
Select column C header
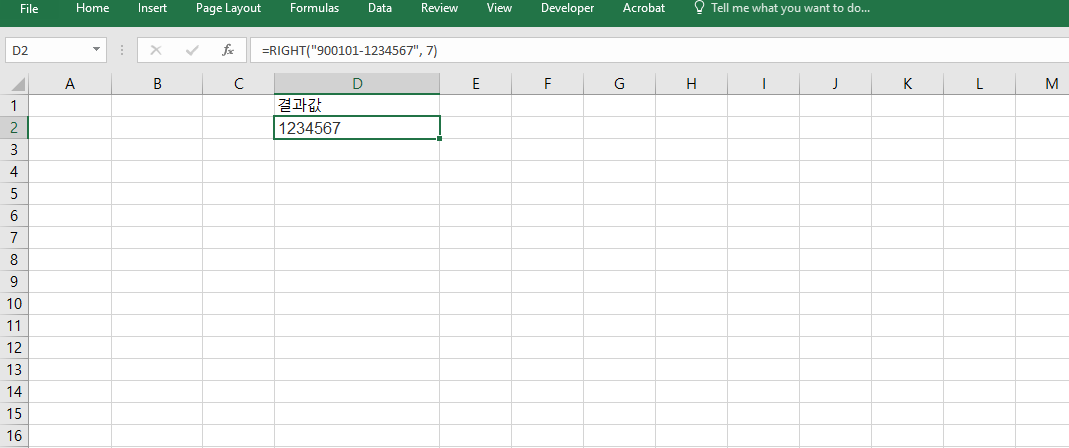click(239, 84)
